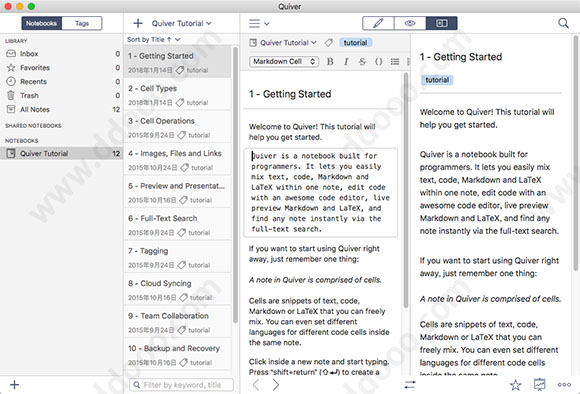Image resolution: width=580 pixels, height=394 pixels.
Task: Click the filter by keyword field
Action: [x=181, y=385]
